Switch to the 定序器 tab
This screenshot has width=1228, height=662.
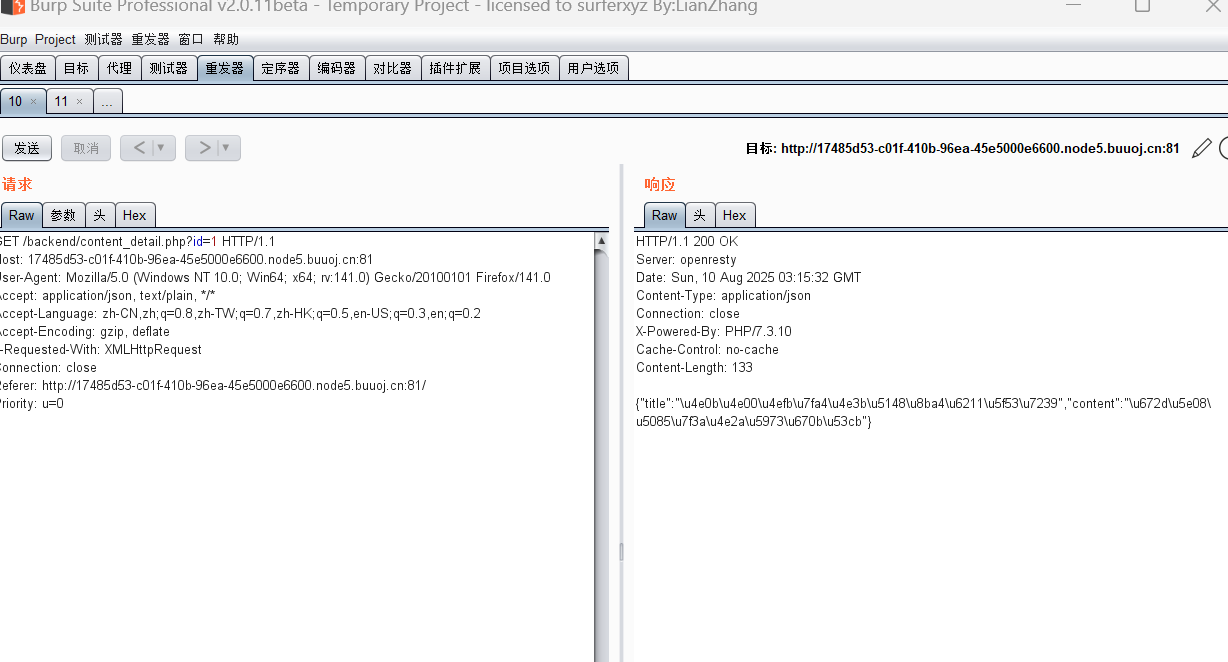[x=281, y=68]
